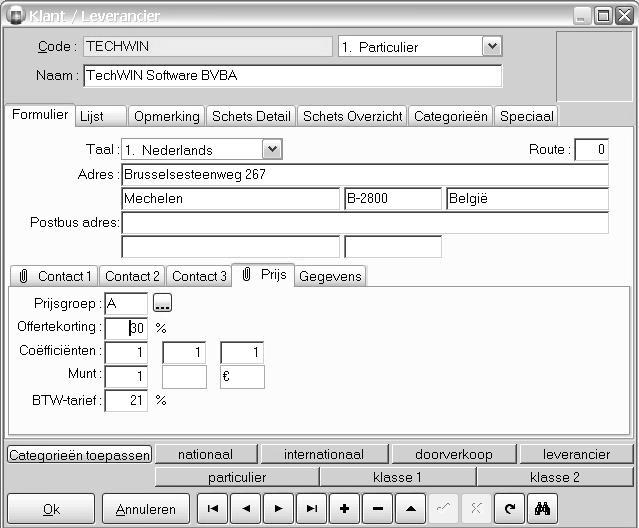Click the Prijsgroep field

(x=126, y=304)
